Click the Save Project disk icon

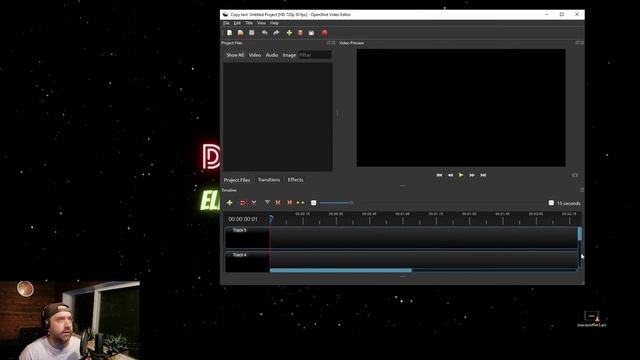(251, 33)
